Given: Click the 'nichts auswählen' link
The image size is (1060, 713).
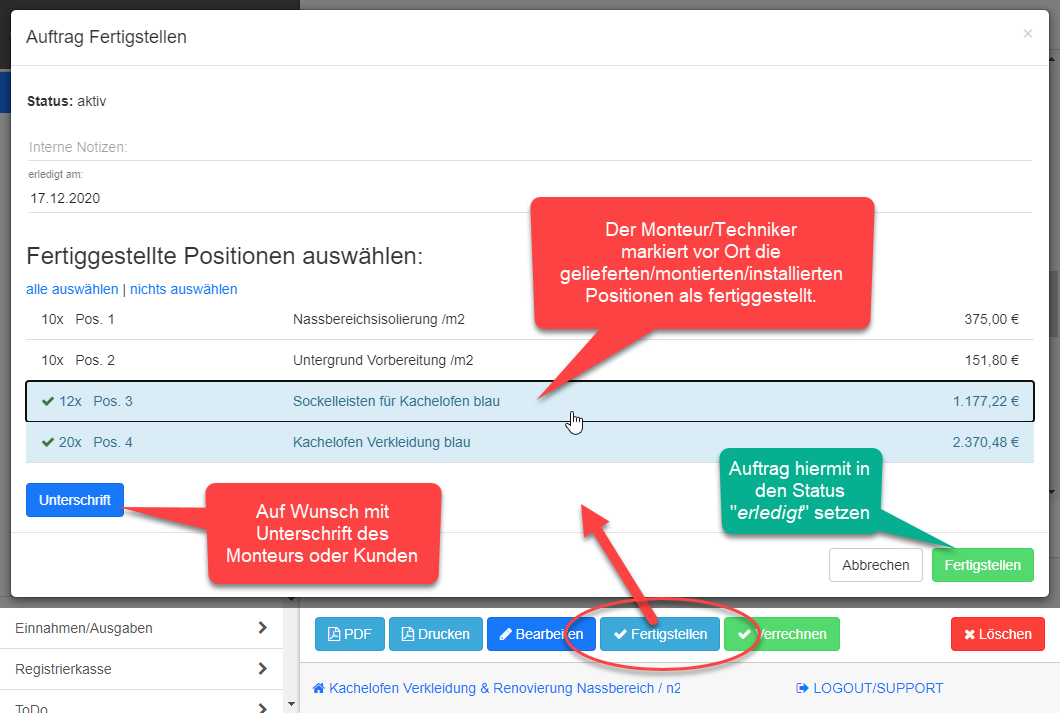Looking at the screenshot, I should [184, 289].
